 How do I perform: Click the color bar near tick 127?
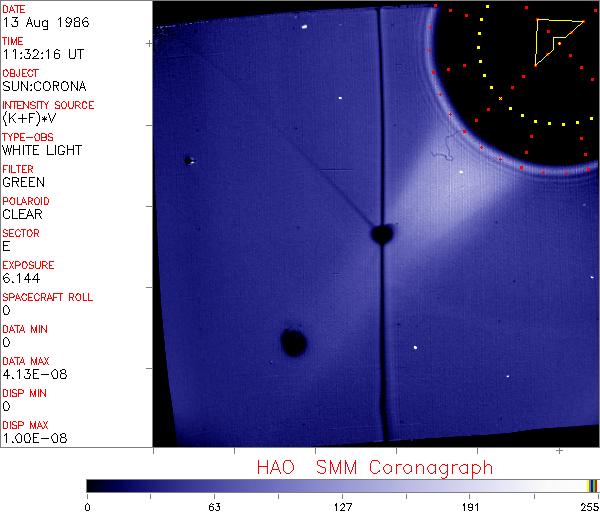point(342,485)
